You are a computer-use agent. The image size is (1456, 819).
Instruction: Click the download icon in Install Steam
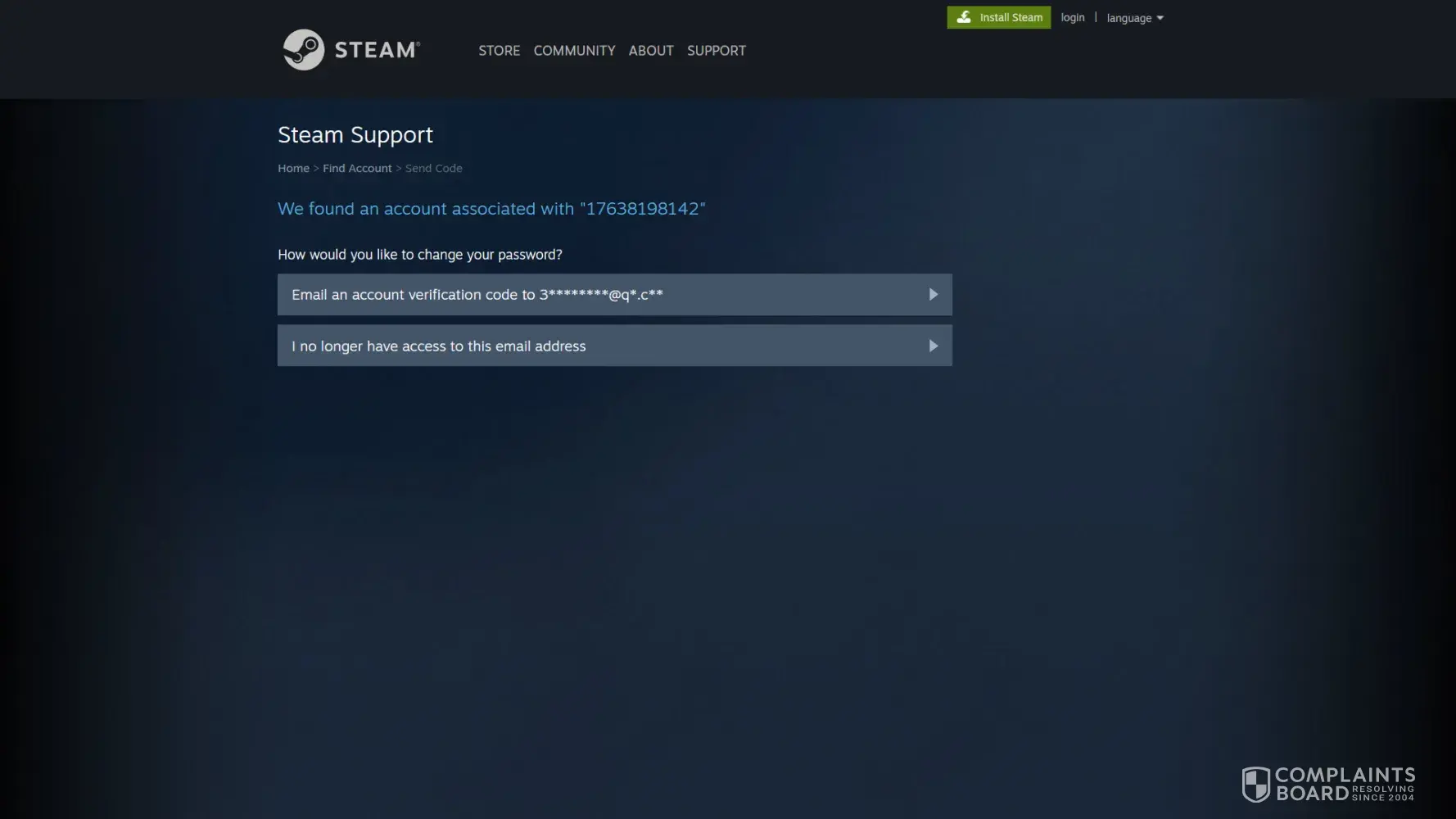[x=964, y=17]
